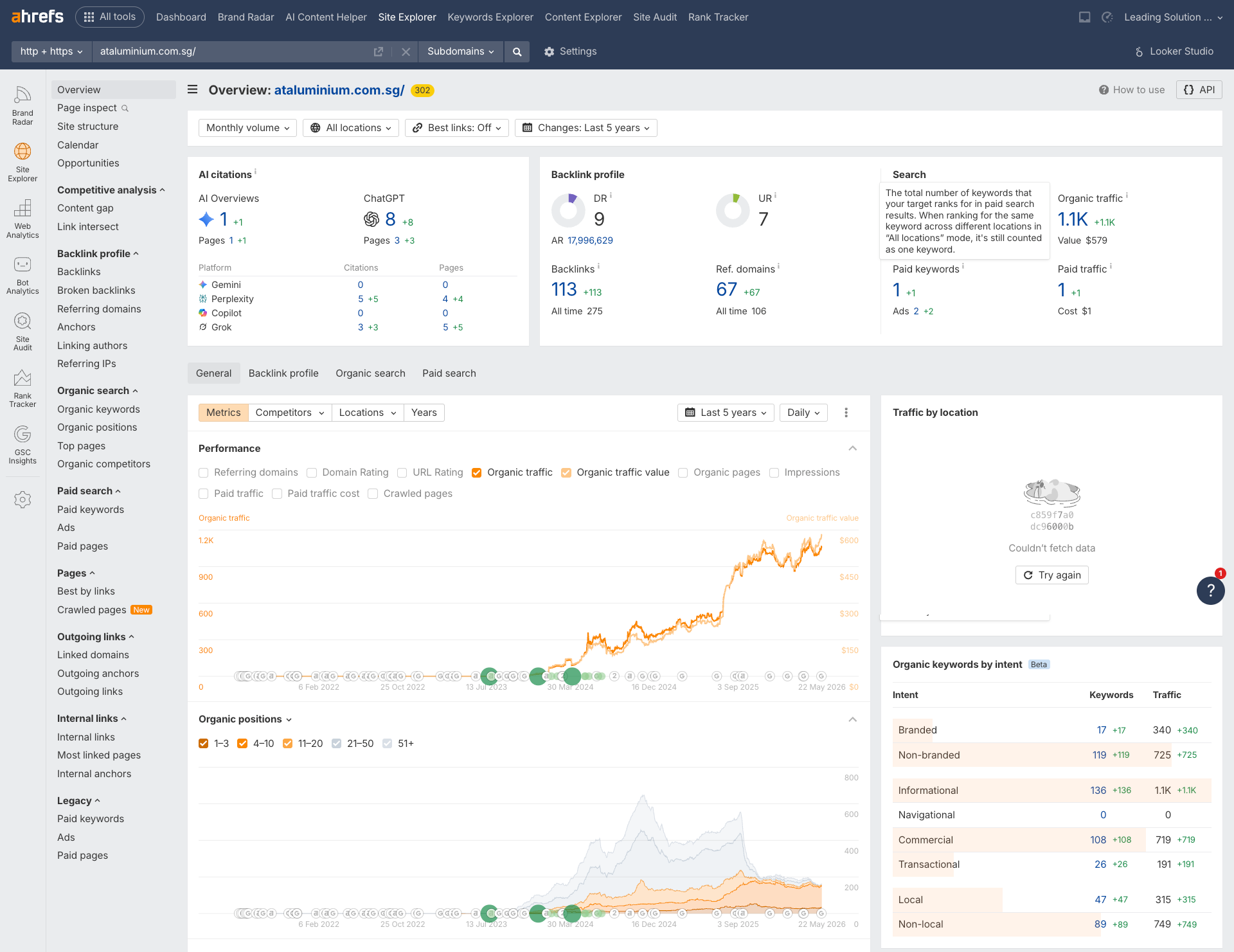Open GSC Insights sidebar icon

click(x=22, y=445)
